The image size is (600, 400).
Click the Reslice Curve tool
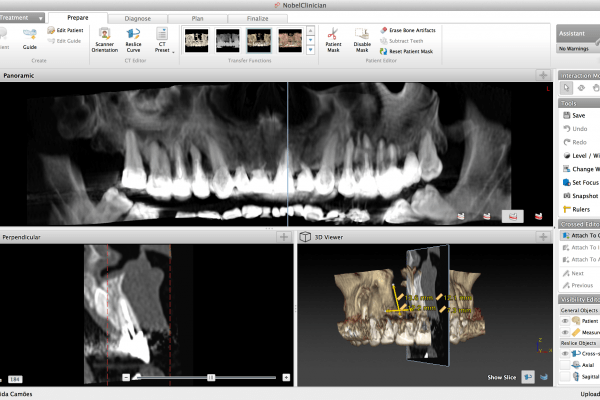point(133,38)
